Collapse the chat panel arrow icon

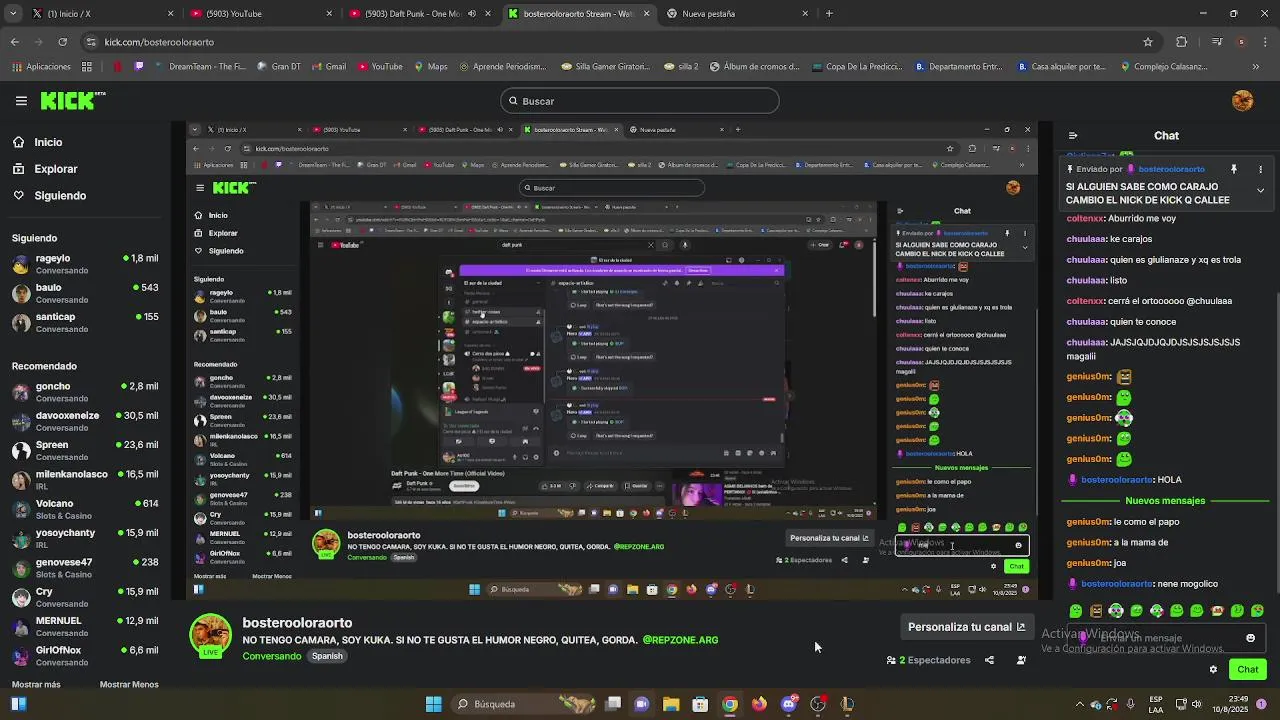[1073, 136]
